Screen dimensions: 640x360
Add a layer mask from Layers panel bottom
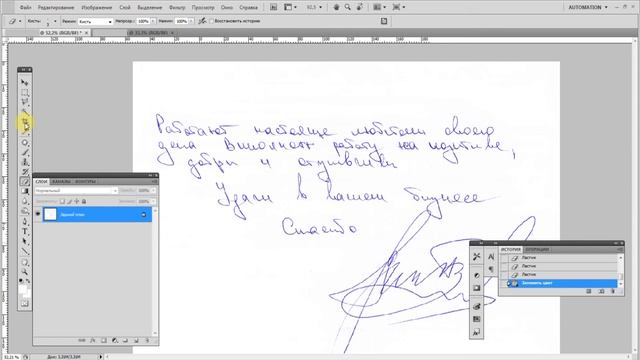pyautogui.click(x=104, y=340)
